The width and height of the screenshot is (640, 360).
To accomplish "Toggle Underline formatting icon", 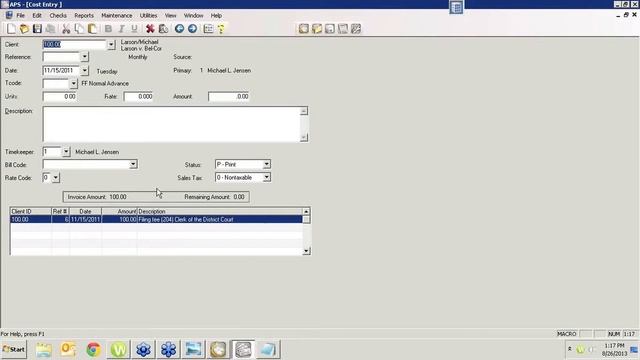I will 134,29.
